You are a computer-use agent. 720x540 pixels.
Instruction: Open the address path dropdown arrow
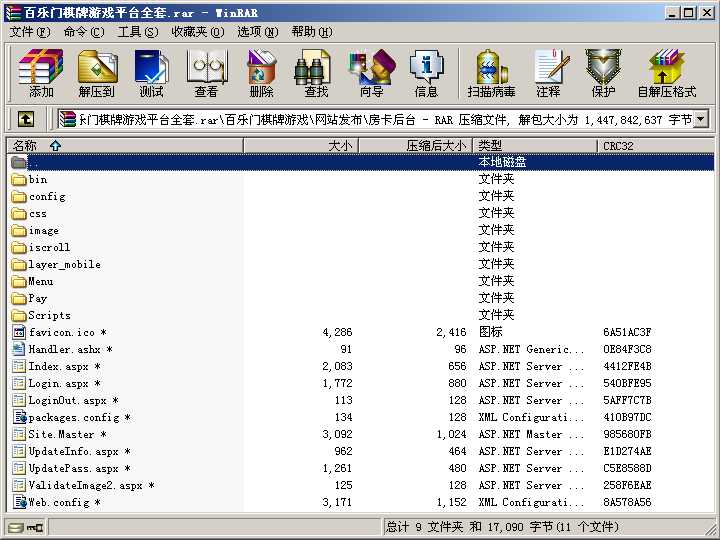click(701, 120)
